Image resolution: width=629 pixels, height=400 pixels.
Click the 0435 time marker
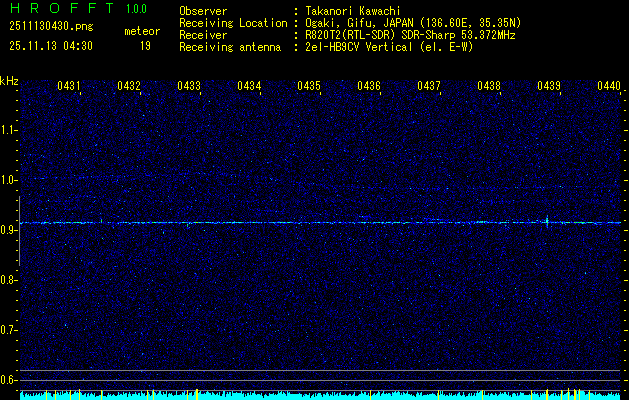(309, 87)
